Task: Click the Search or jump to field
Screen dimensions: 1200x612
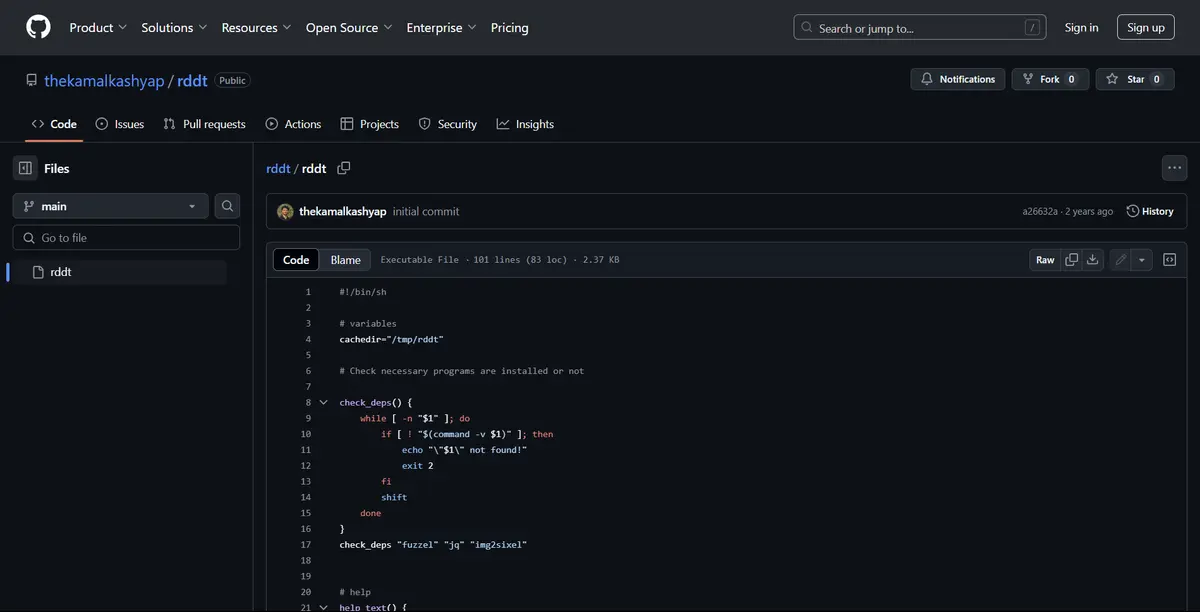Action: 919,28
